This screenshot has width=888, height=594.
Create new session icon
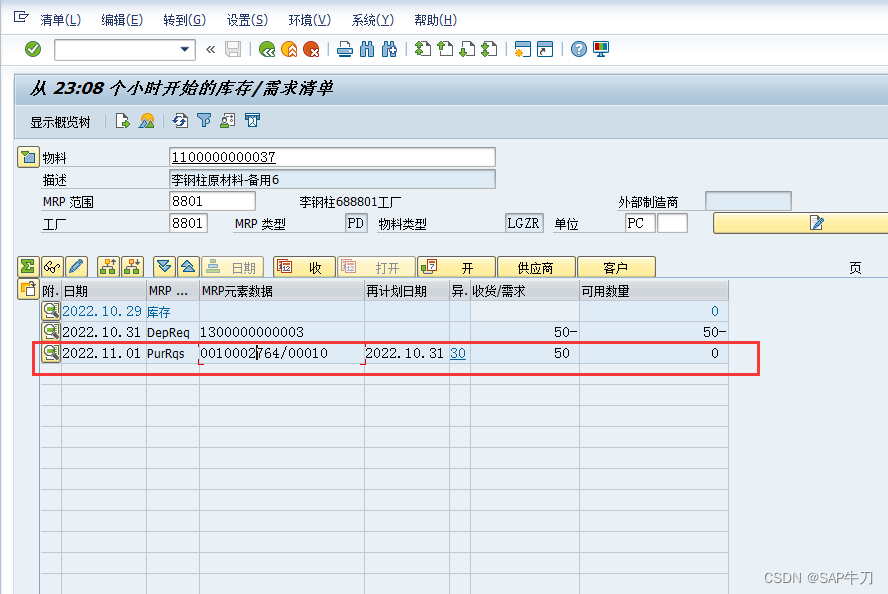(522, 49)
